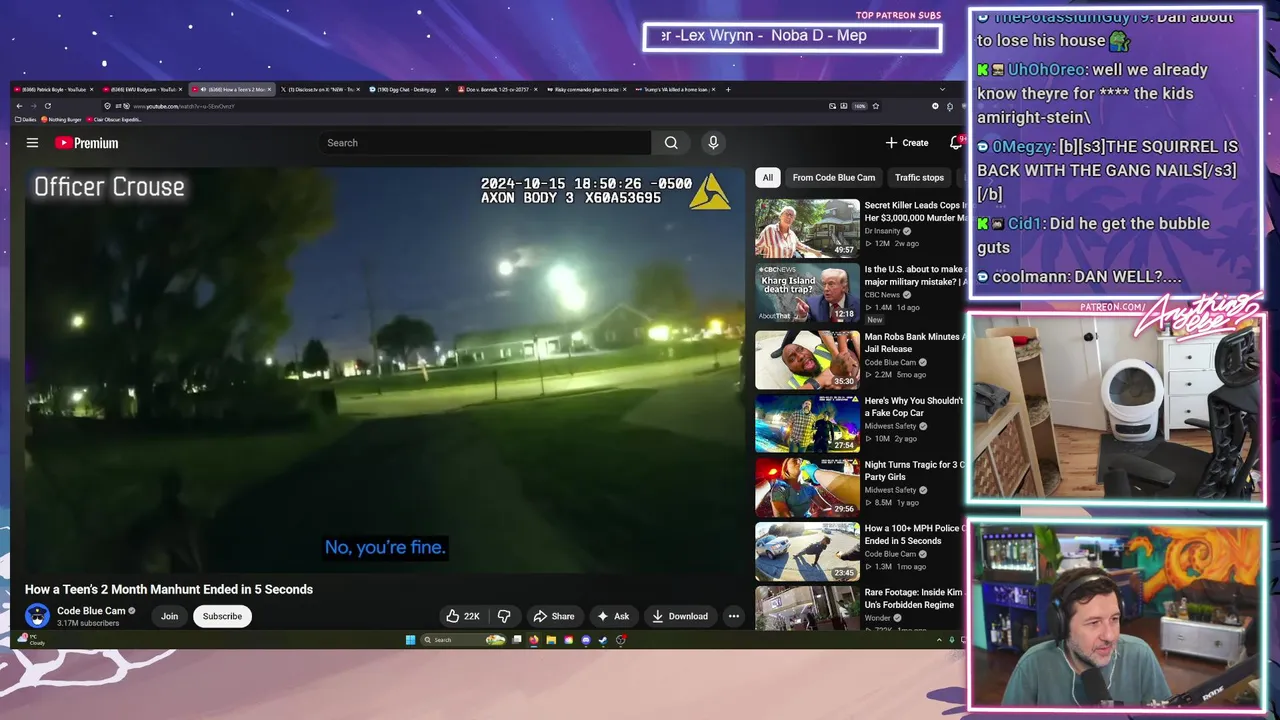The height and width of the screenshot is (720, 1280).
Task: Switch to Risky commando plan tab
Action: click(586, 89)
